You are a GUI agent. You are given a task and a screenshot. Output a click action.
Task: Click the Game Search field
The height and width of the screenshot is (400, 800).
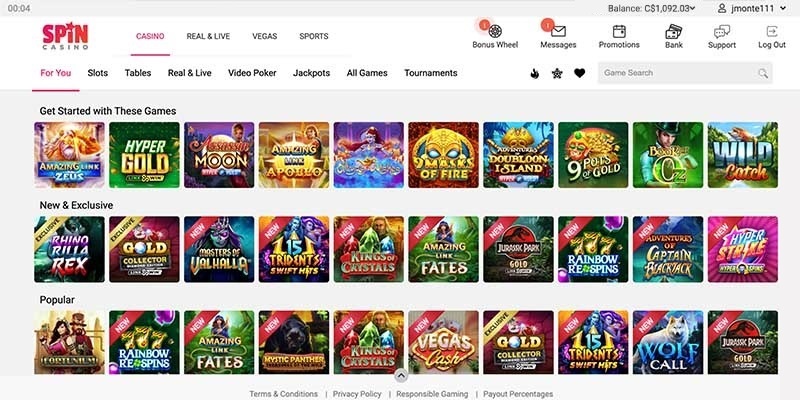[685, 73]
